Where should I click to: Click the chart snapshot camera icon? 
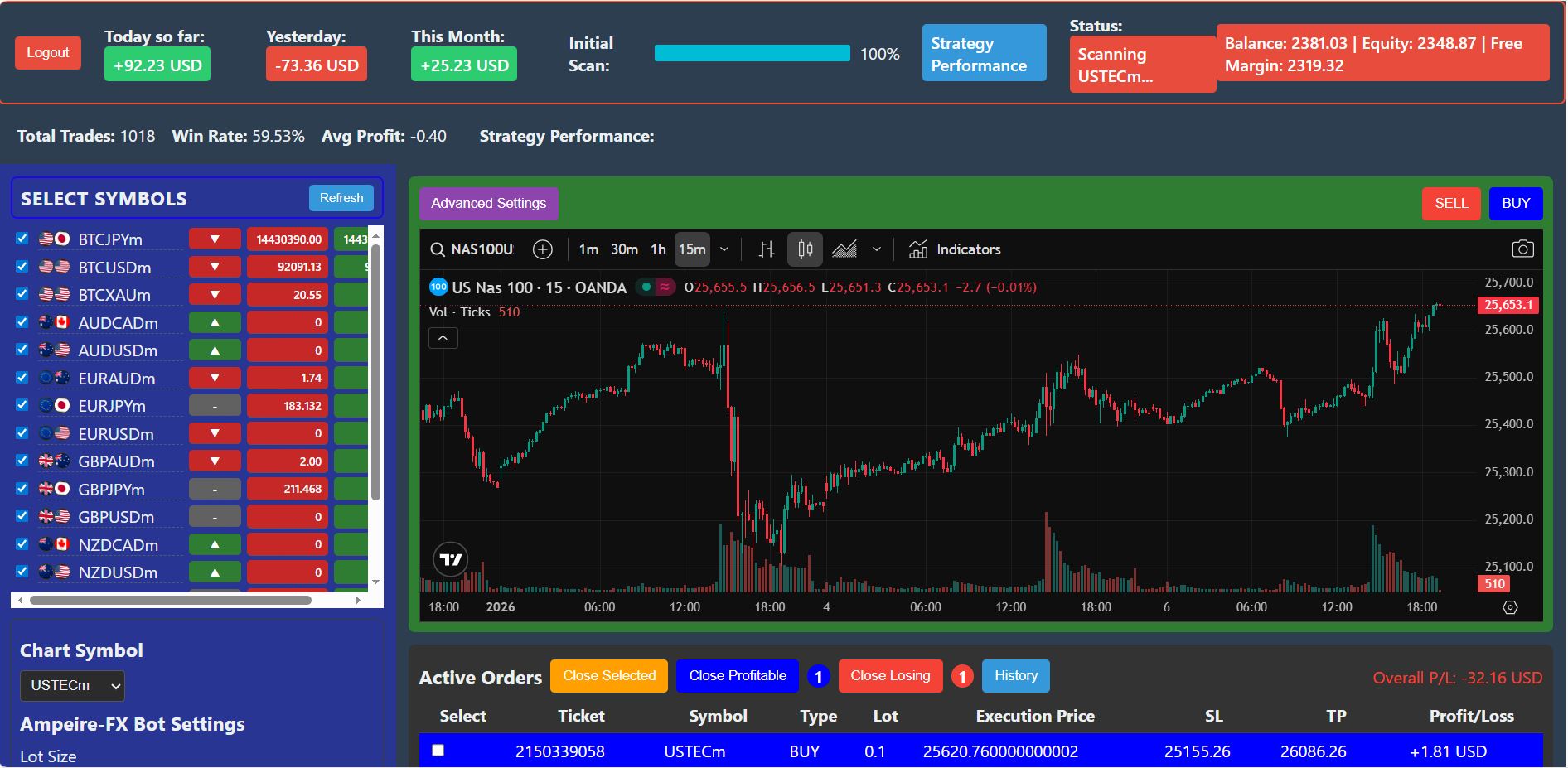coord(1522,249)
